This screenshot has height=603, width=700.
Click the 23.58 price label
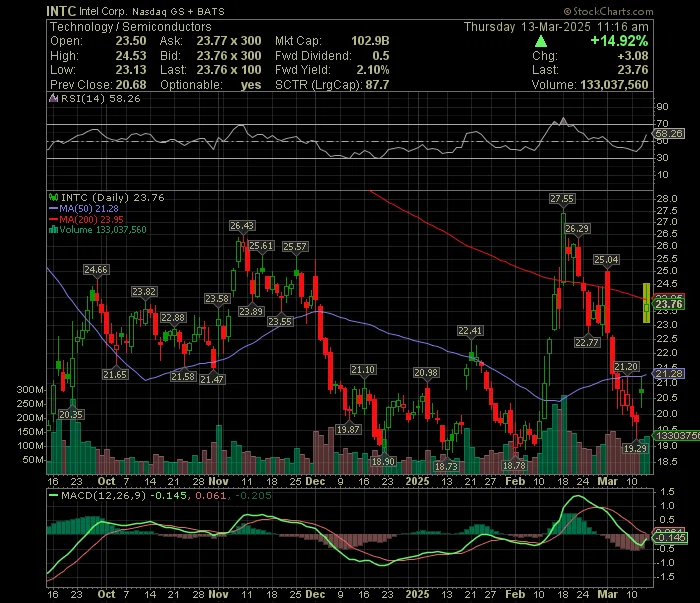pyautogui.click(x=217, y=299)
